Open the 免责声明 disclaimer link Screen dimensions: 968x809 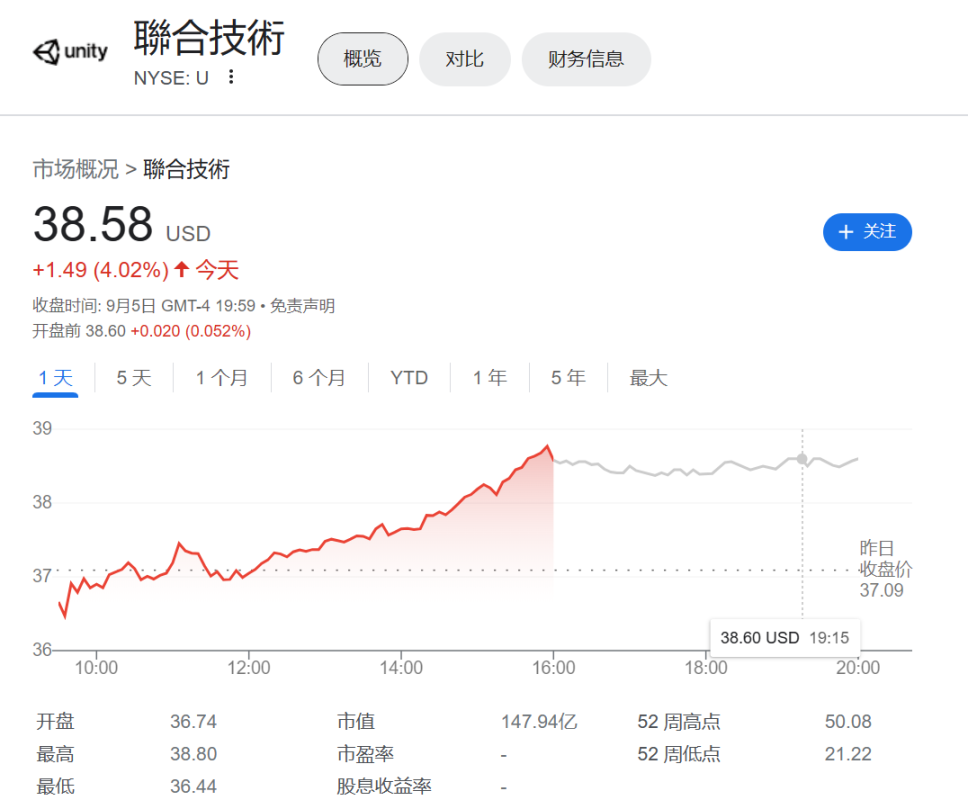coord(302,306)
